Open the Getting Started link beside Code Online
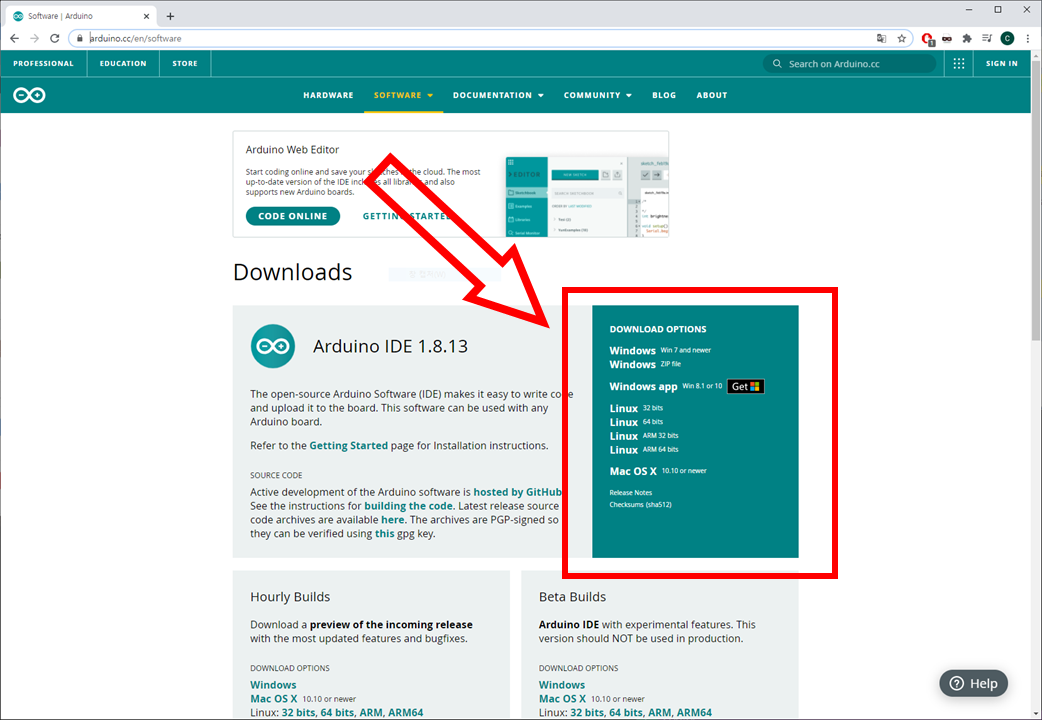This screenshot has width=1042, height=720. point(407,216)
